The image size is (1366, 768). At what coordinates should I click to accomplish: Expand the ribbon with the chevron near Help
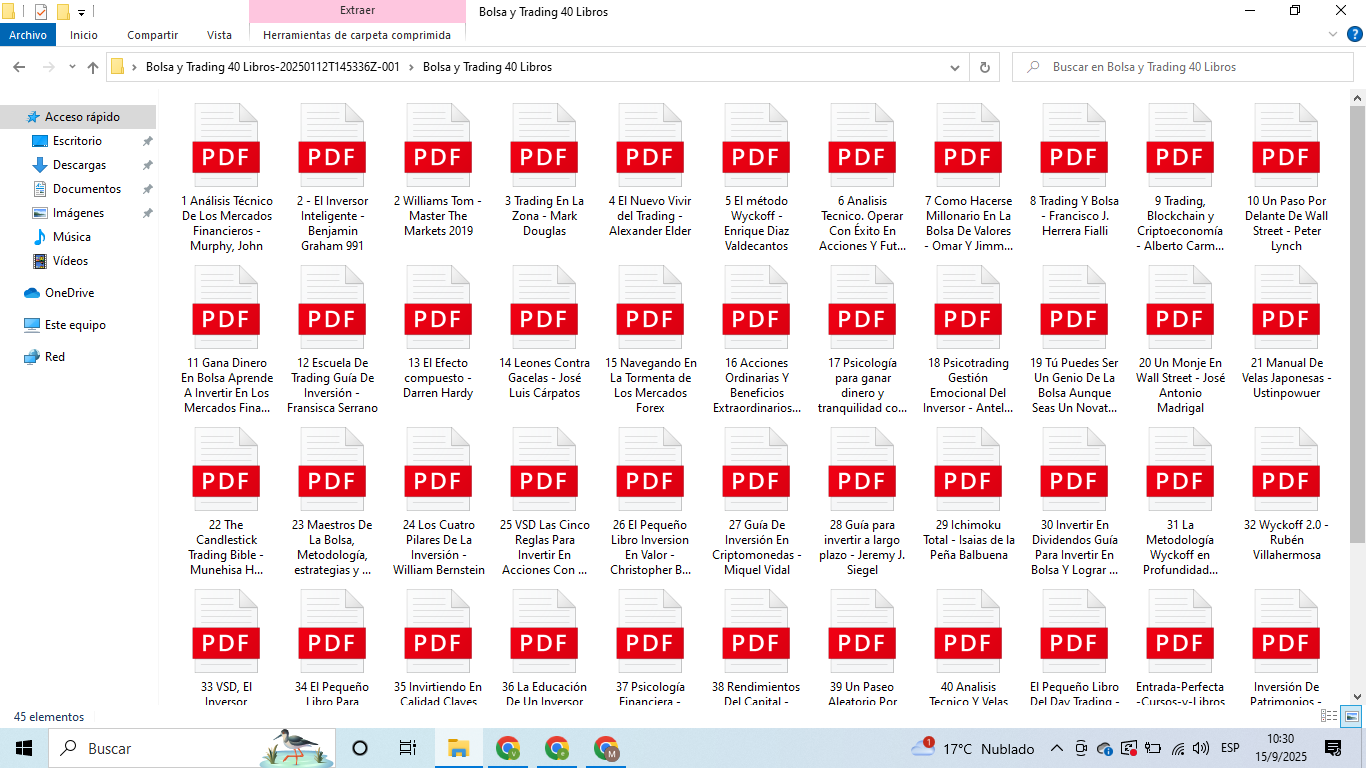[x=1334, y=34]
